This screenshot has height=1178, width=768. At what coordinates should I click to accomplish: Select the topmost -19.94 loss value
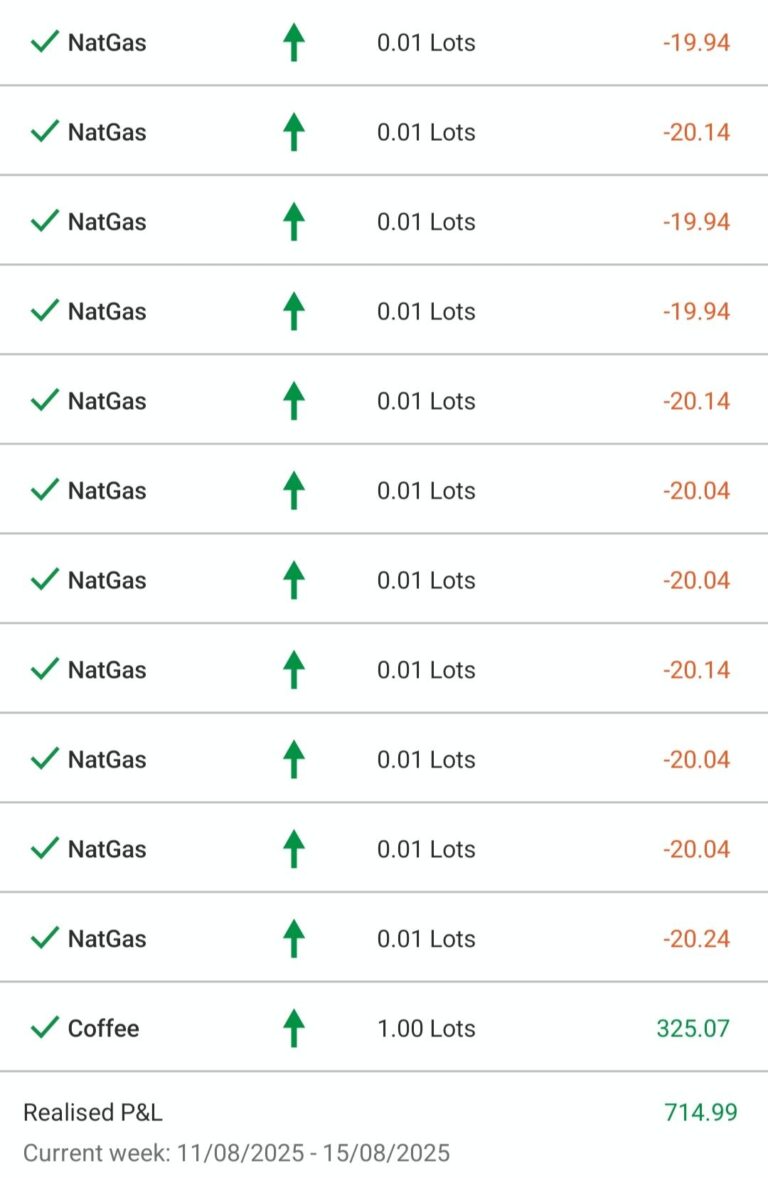696,43
